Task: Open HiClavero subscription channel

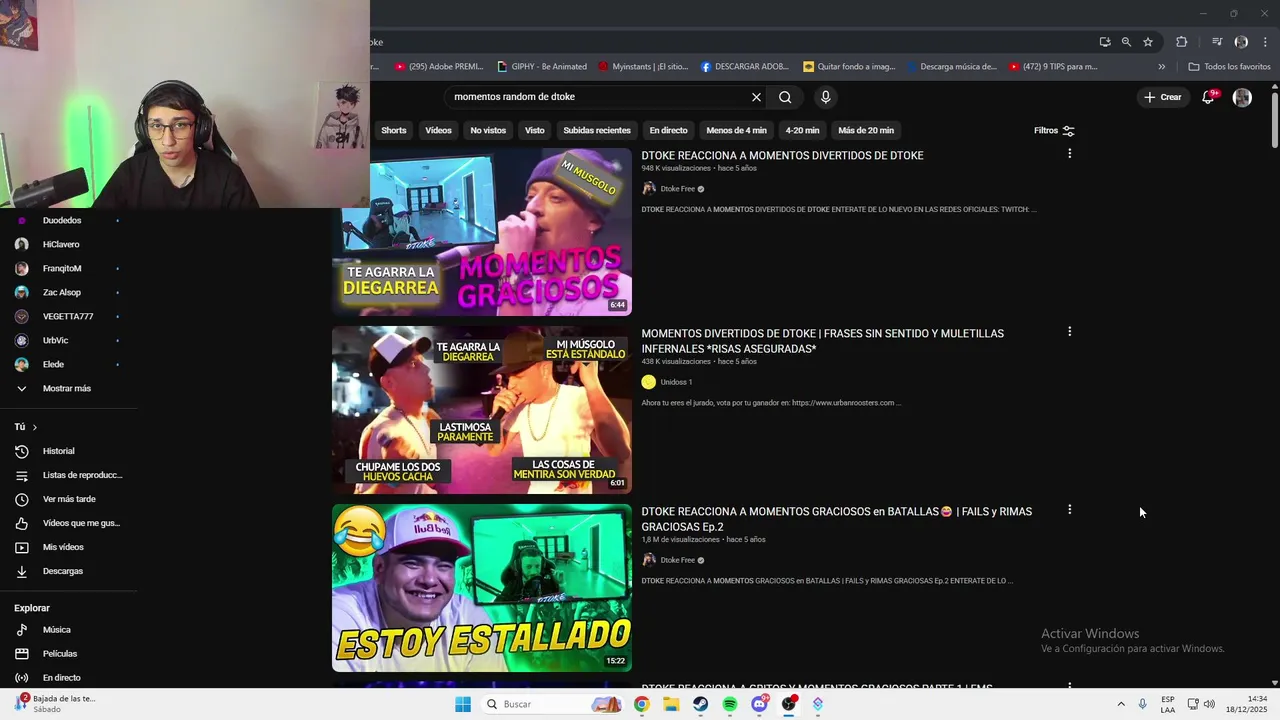Action: tap(61, 244)
